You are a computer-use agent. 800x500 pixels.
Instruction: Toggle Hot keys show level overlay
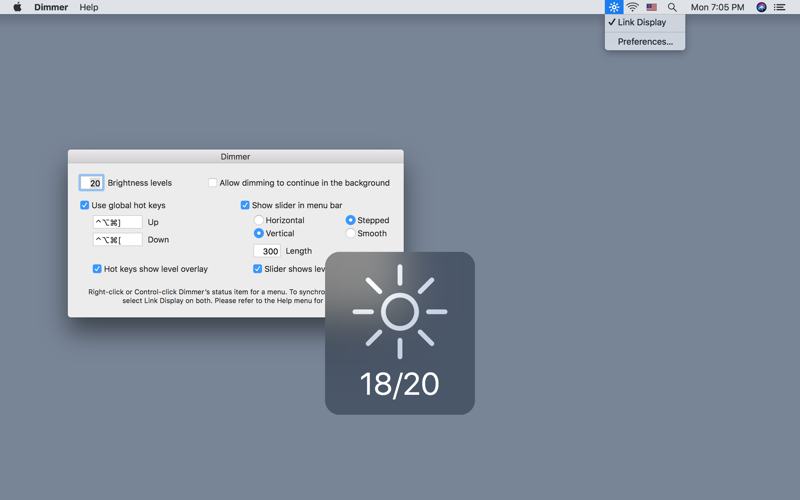[97, 269]
